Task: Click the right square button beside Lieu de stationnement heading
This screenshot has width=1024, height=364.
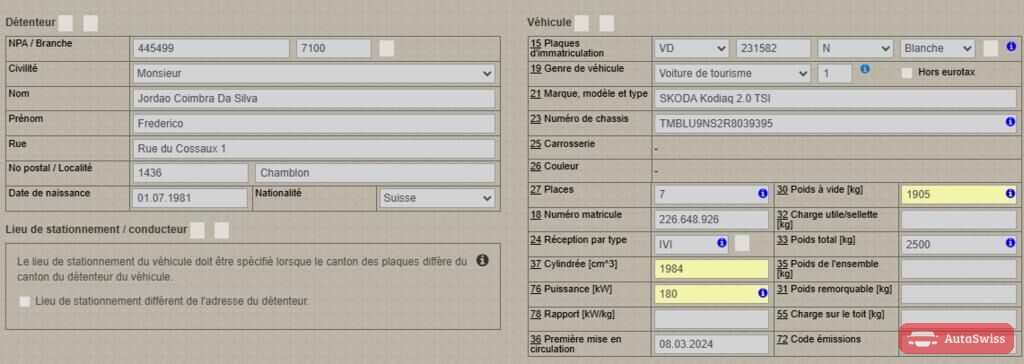Action: click(222, 230)
